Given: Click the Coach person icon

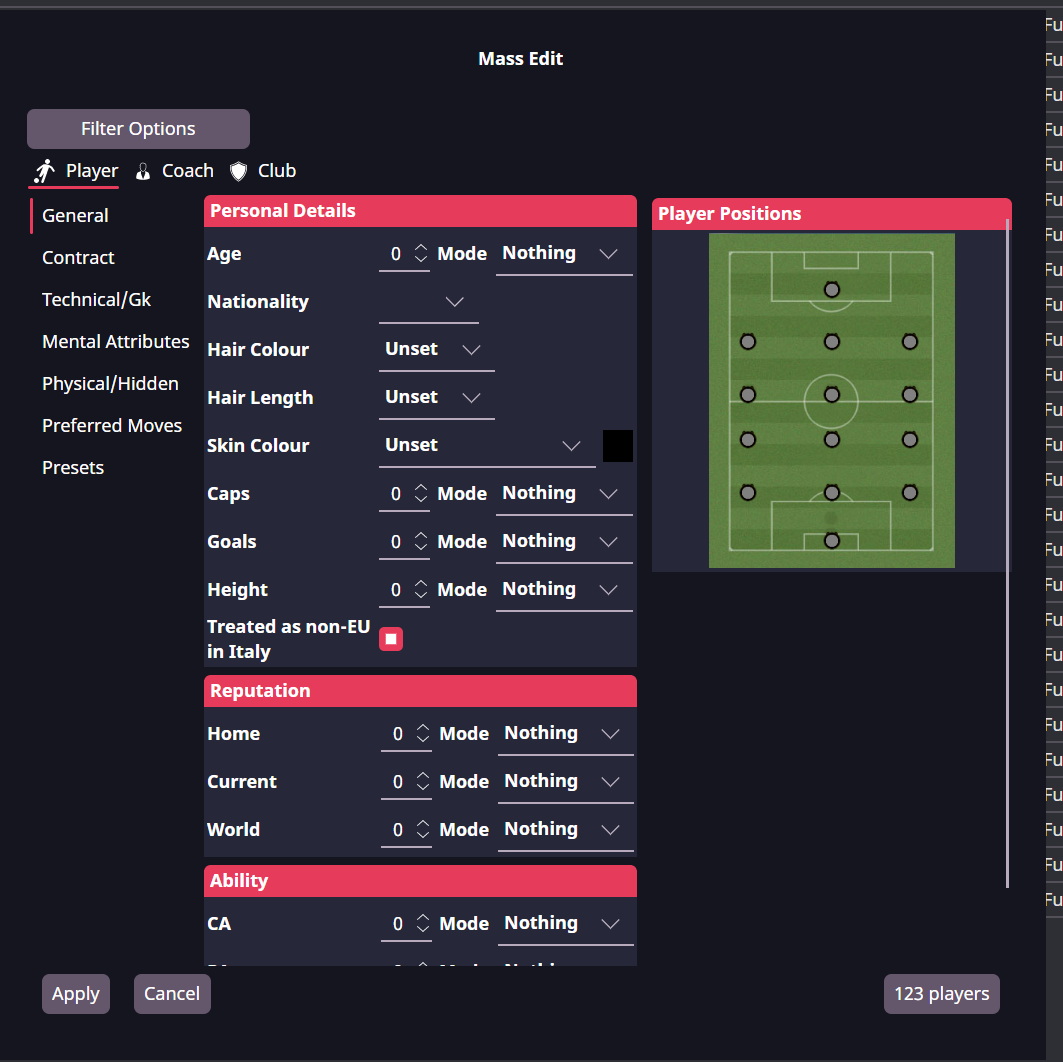Looking at the screenshot, I should tap(143, 171).
